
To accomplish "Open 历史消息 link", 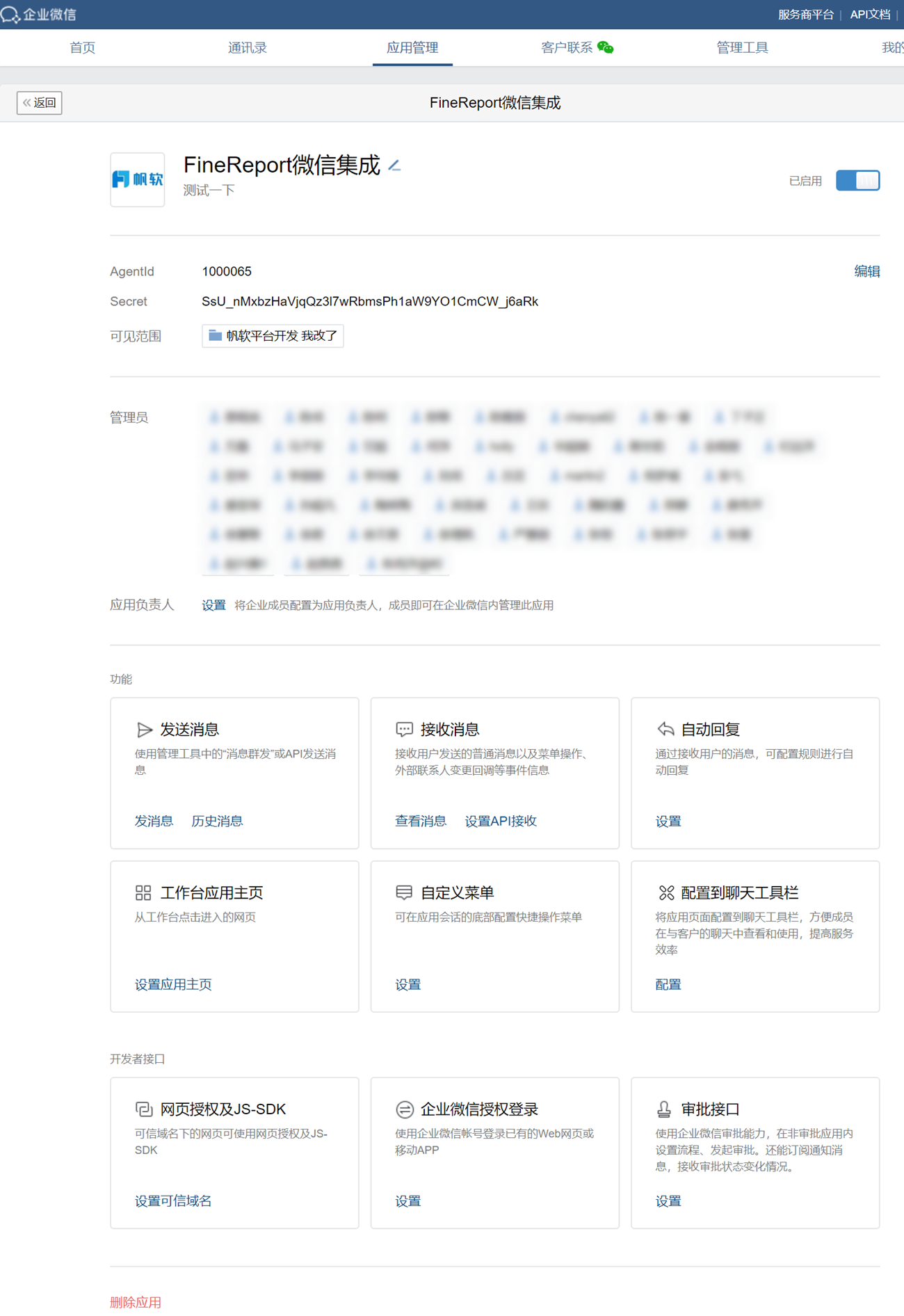I will tap(217, 821).
